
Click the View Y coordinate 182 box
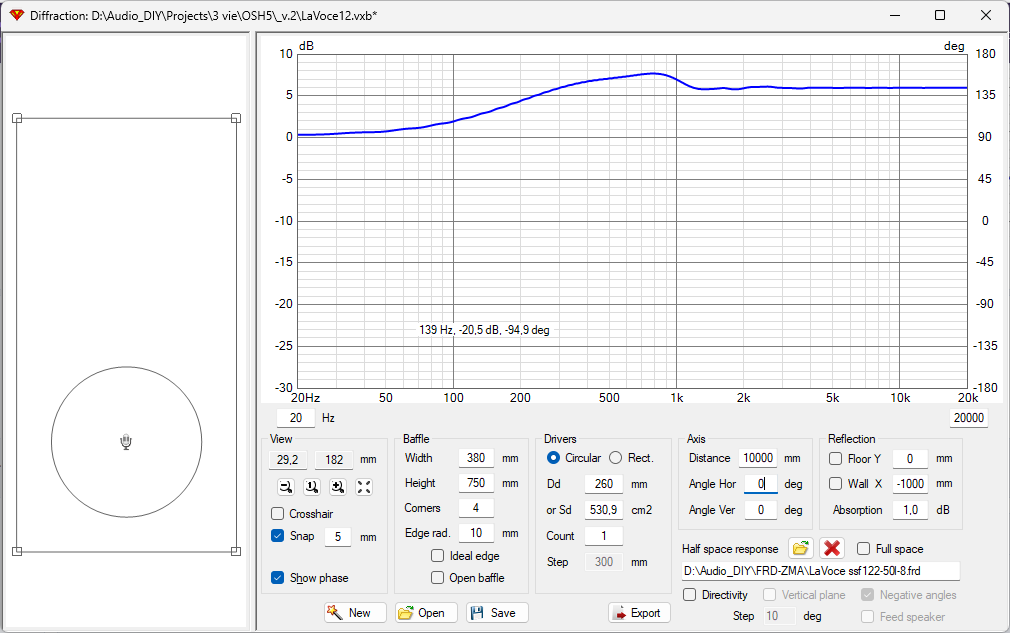(334, 460)
